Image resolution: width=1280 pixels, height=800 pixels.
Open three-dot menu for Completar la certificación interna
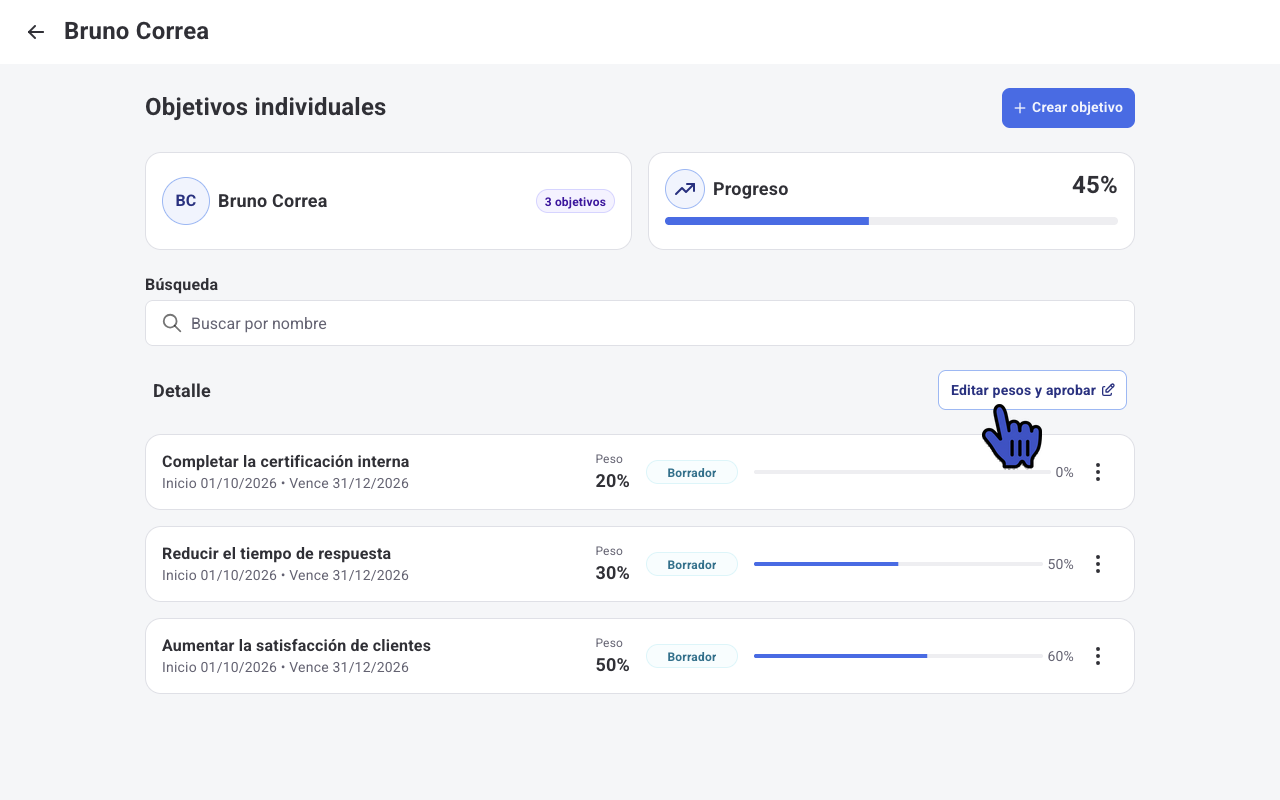click(1098, 472)
